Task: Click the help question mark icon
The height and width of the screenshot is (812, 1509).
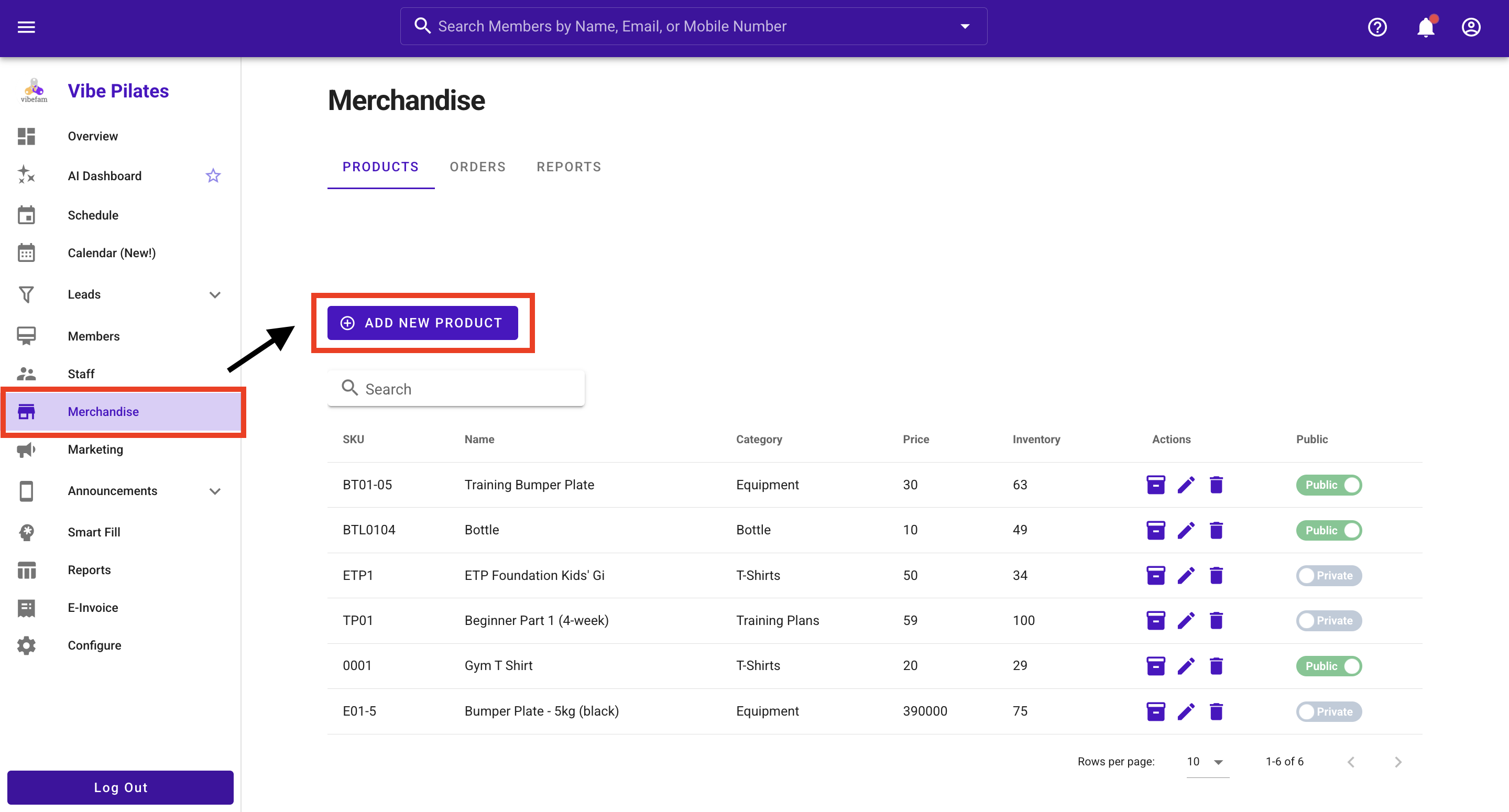Action: click(x=1377, y=27)
